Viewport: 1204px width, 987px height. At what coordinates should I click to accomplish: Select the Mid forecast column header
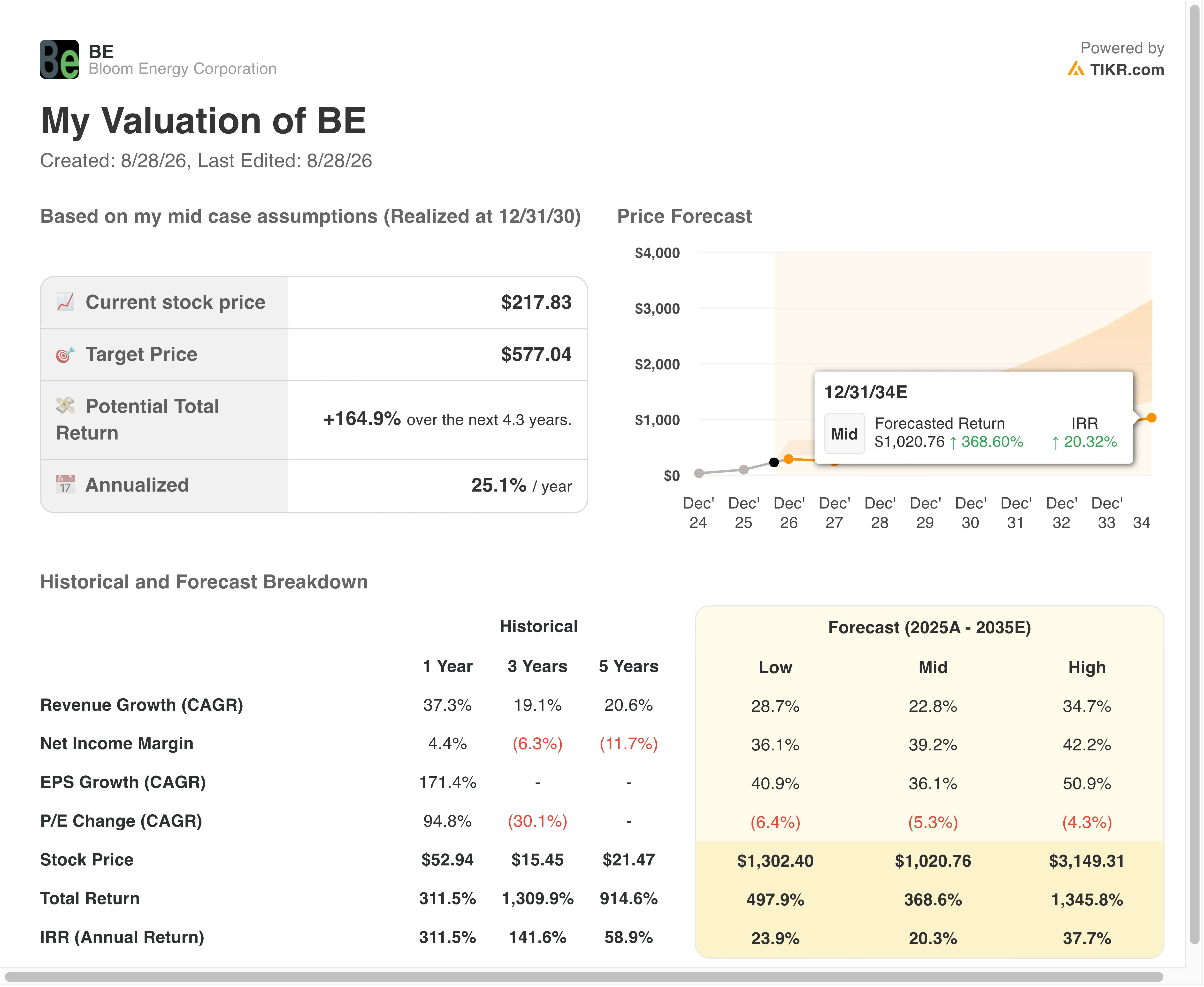[x=933, y=667]
